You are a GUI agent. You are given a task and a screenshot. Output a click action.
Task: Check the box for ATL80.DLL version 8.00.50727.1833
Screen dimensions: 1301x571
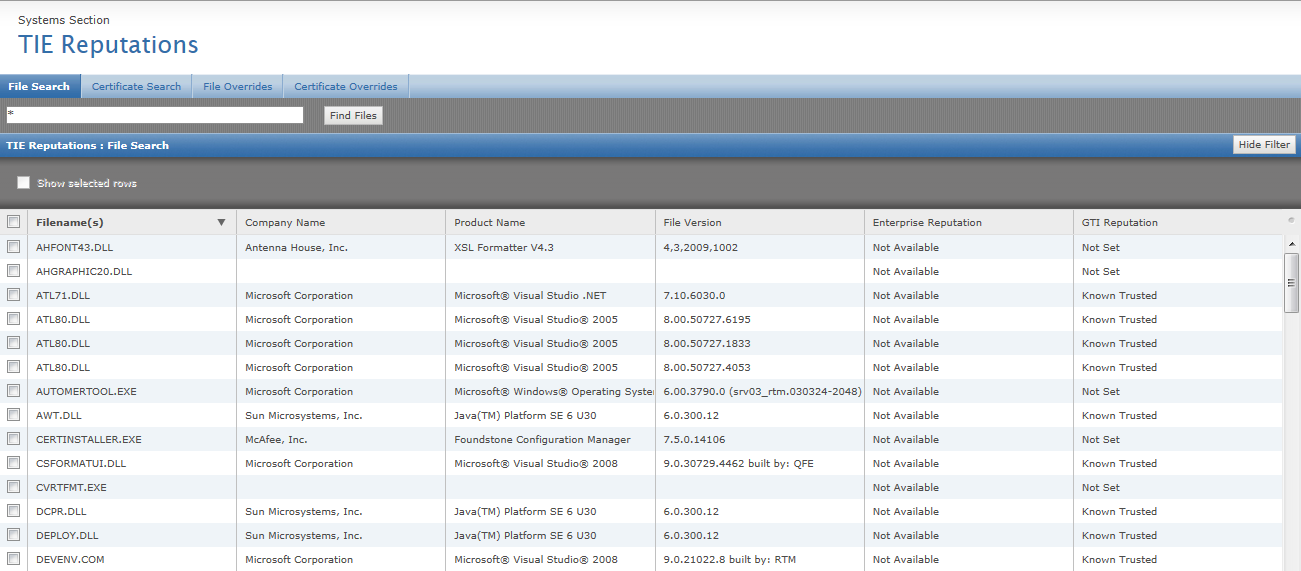(x=14, y=342)
